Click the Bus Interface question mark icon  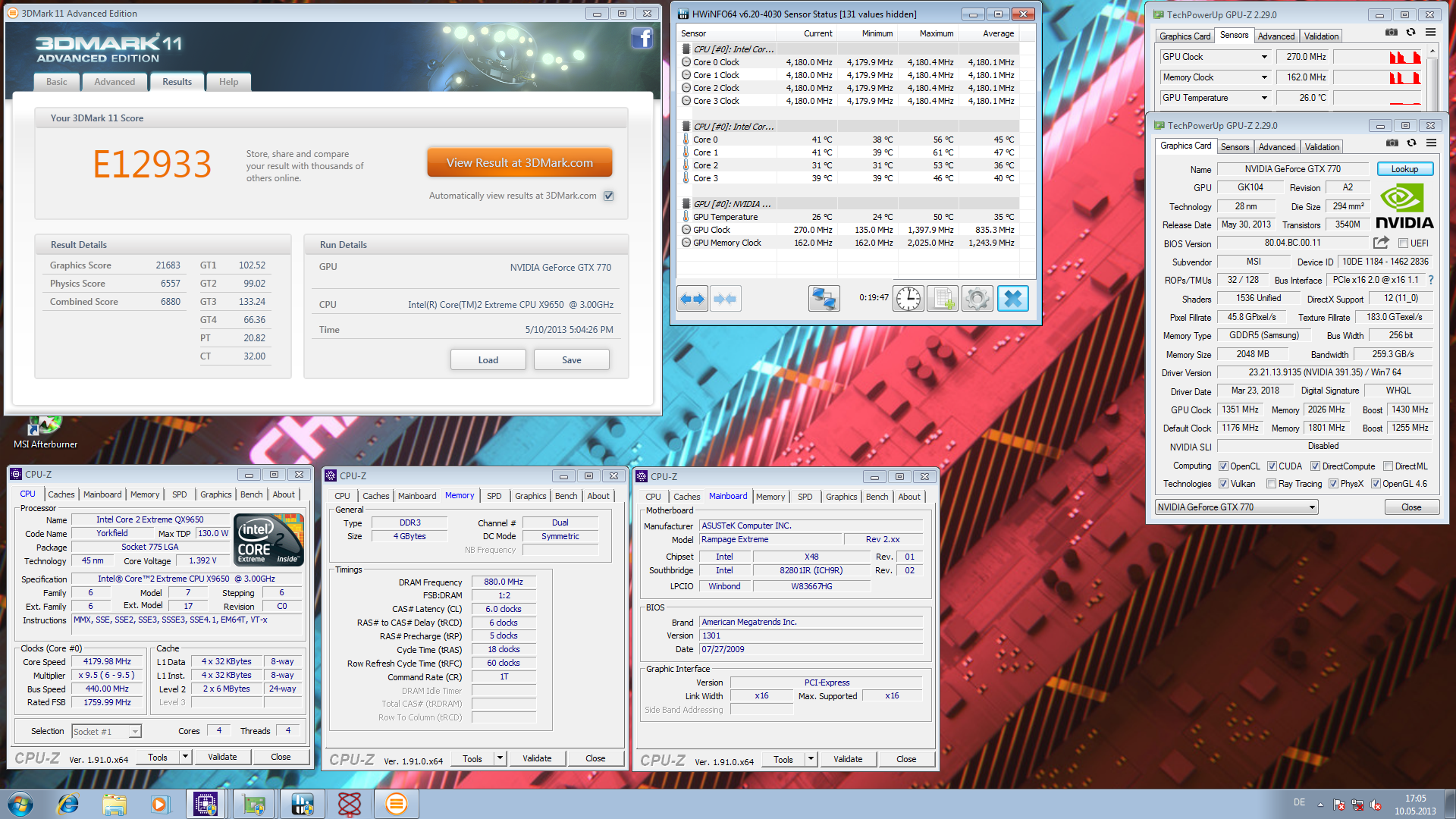coord(1430,280)
